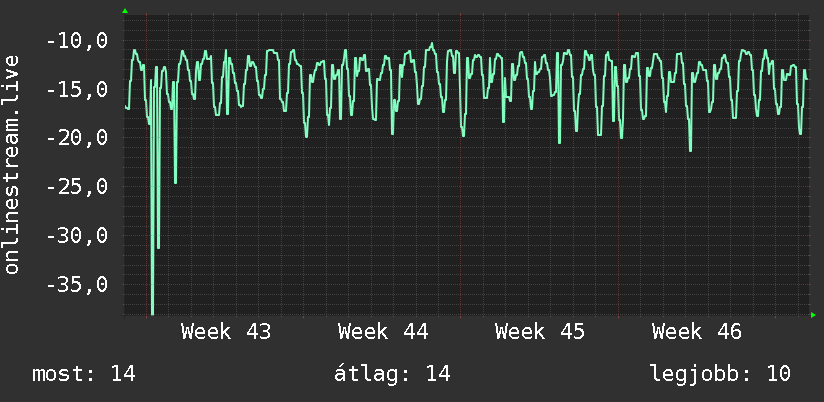Click the "Week 46" axis label

pos(697,332)
